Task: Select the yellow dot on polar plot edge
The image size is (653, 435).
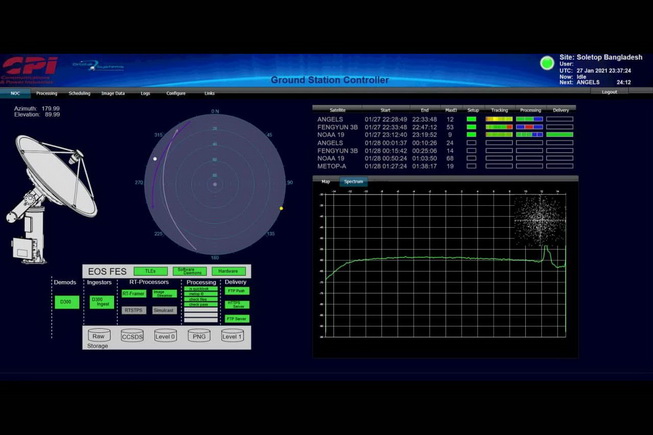Action: tap(281, 208)
